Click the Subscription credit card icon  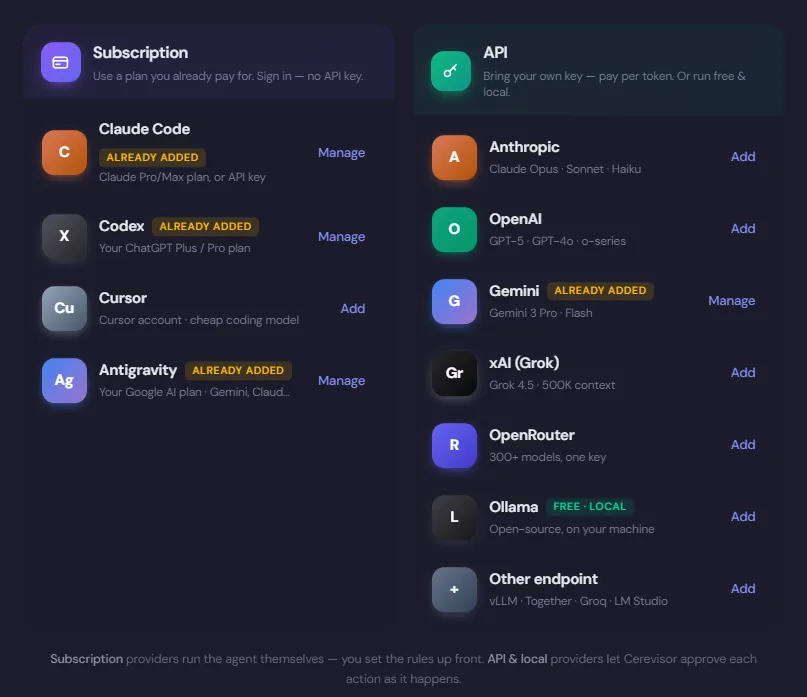[x=61, y=62]
